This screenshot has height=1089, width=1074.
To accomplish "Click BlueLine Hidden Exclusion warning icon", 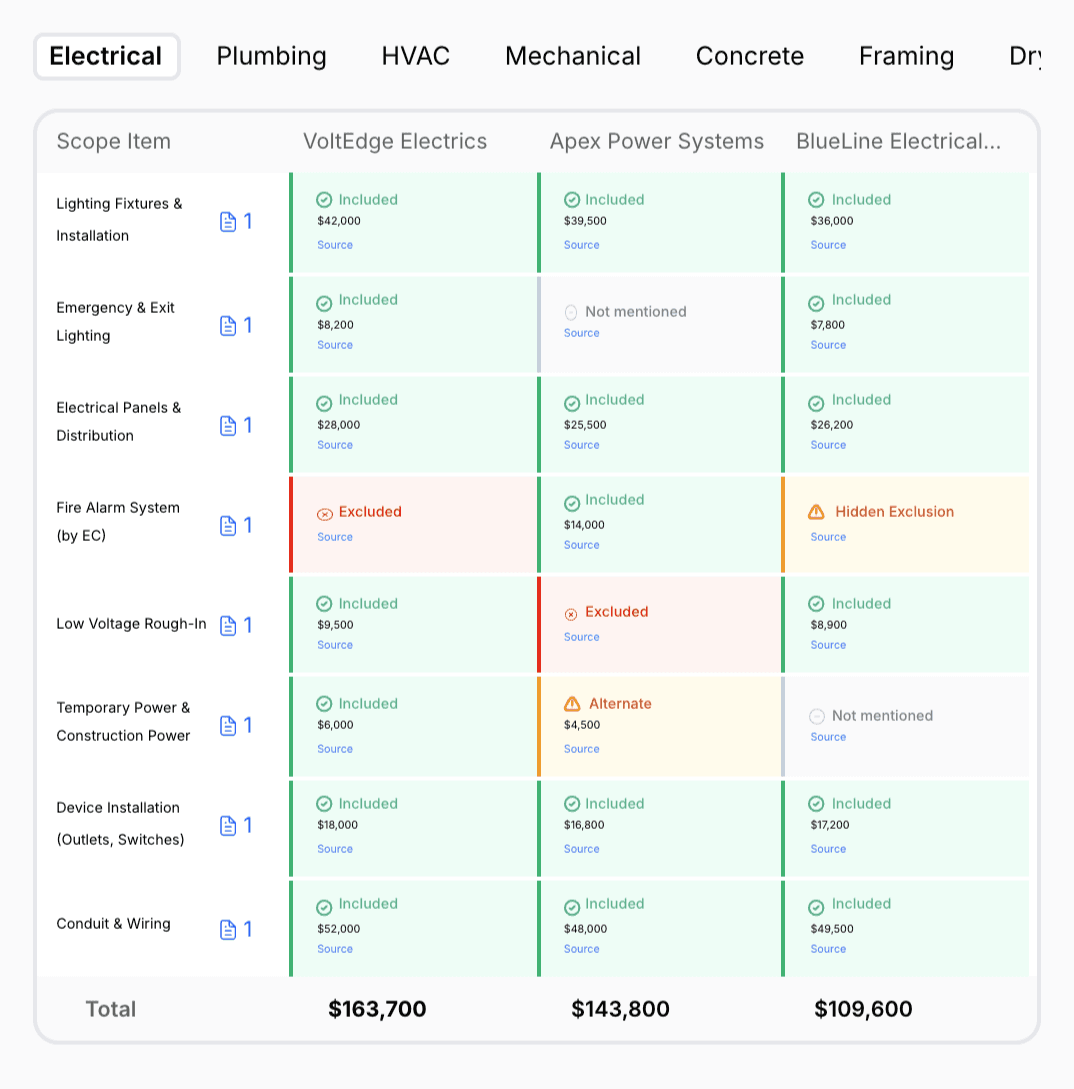I will pyautogui.click(x=816, y=512).
